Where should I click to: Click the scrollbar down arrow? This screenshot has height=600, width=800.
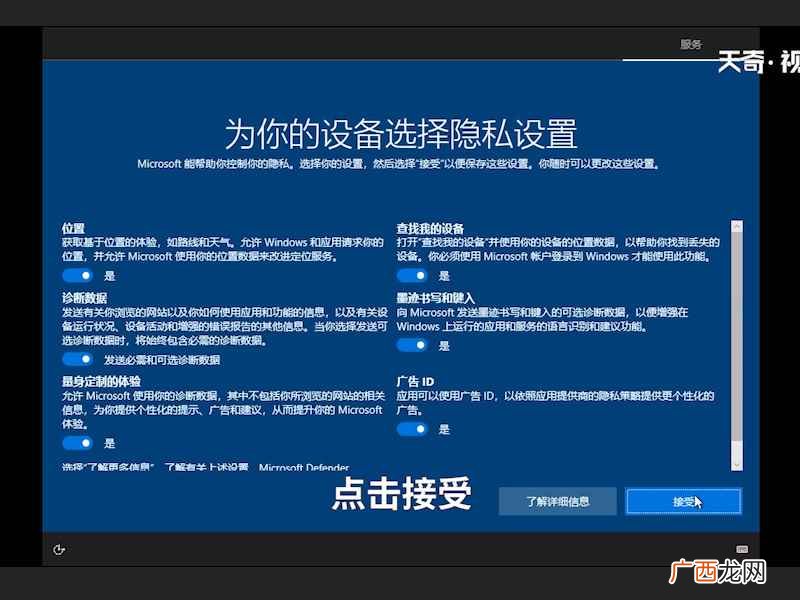[x=737, y=465]
